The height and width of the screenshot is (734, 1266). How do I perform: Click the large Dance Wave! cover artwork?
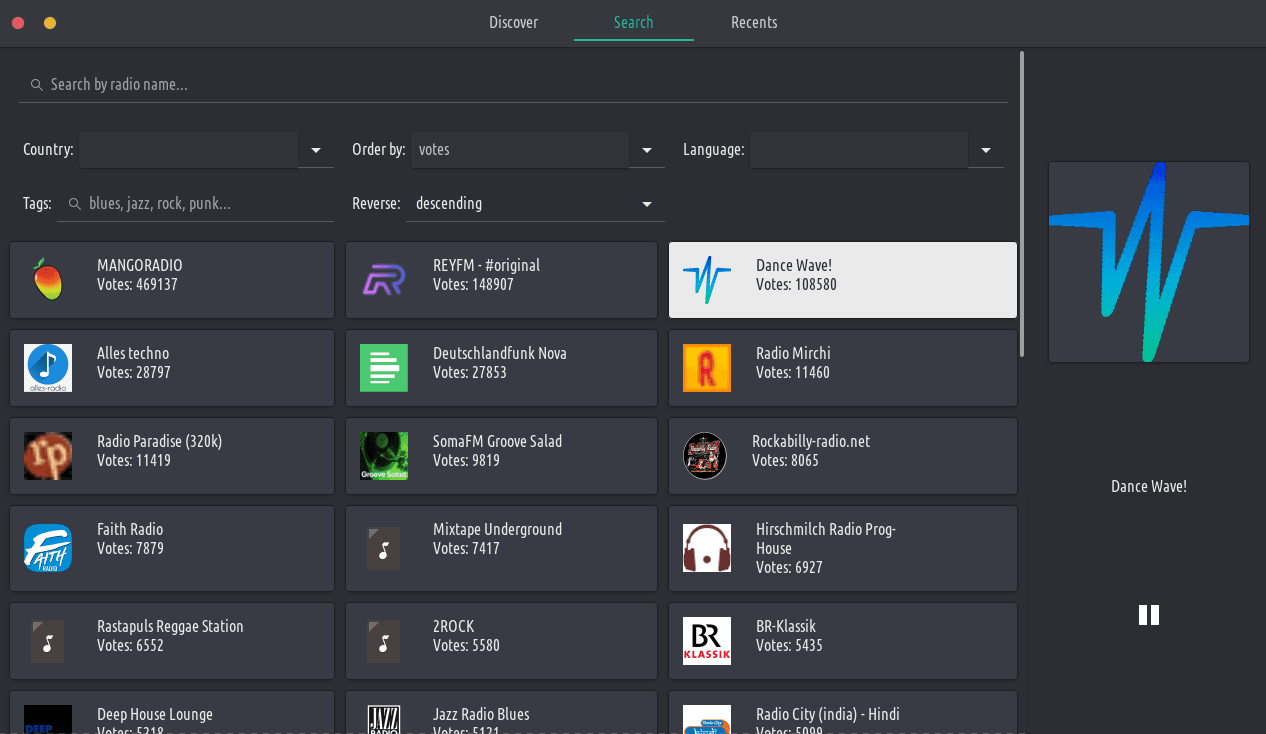pyautogui.click(x=1148, y=262)
